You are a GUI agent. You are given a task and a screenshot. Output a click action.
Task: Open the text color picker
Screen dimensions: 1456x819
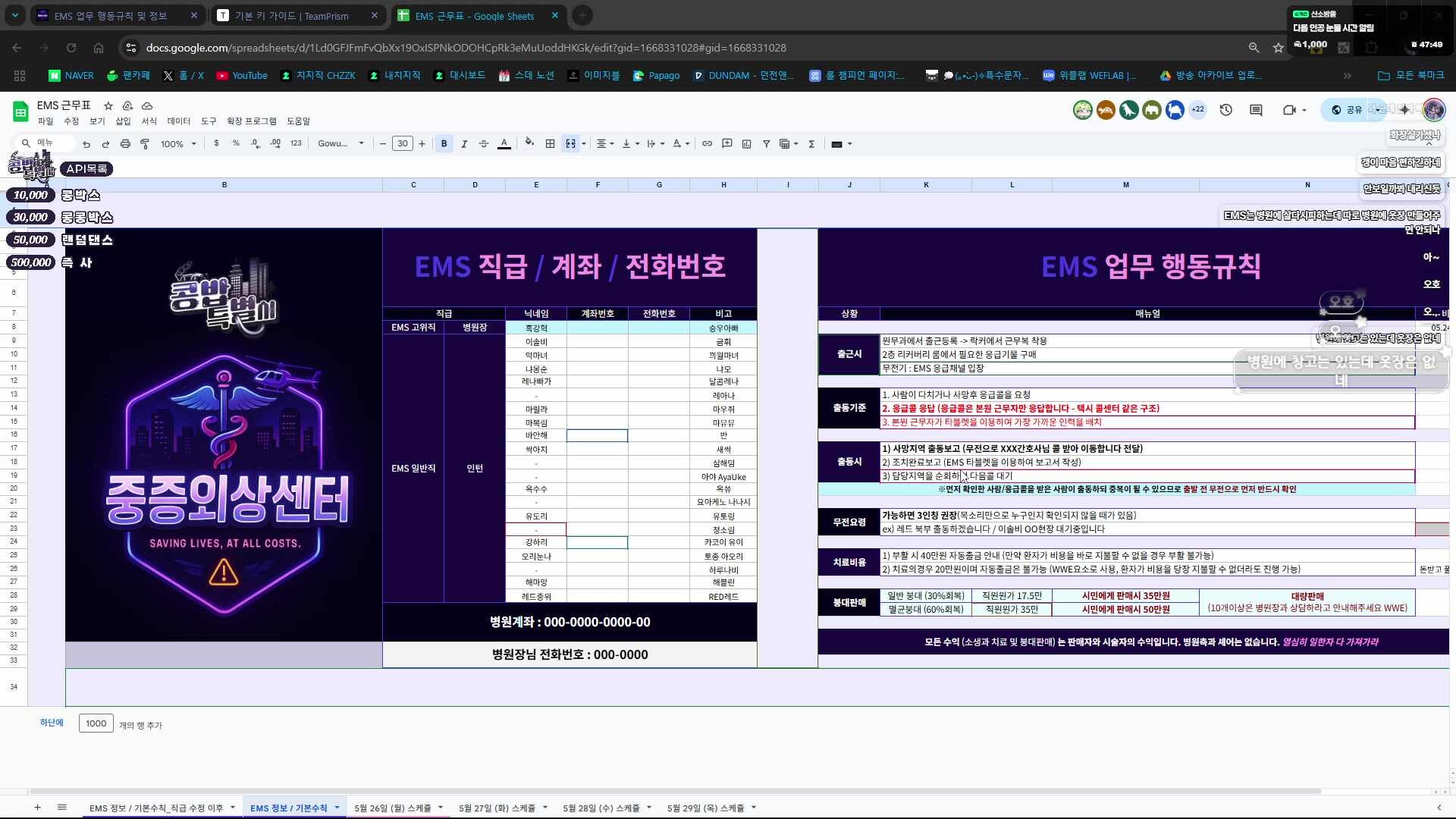(504, 143)
